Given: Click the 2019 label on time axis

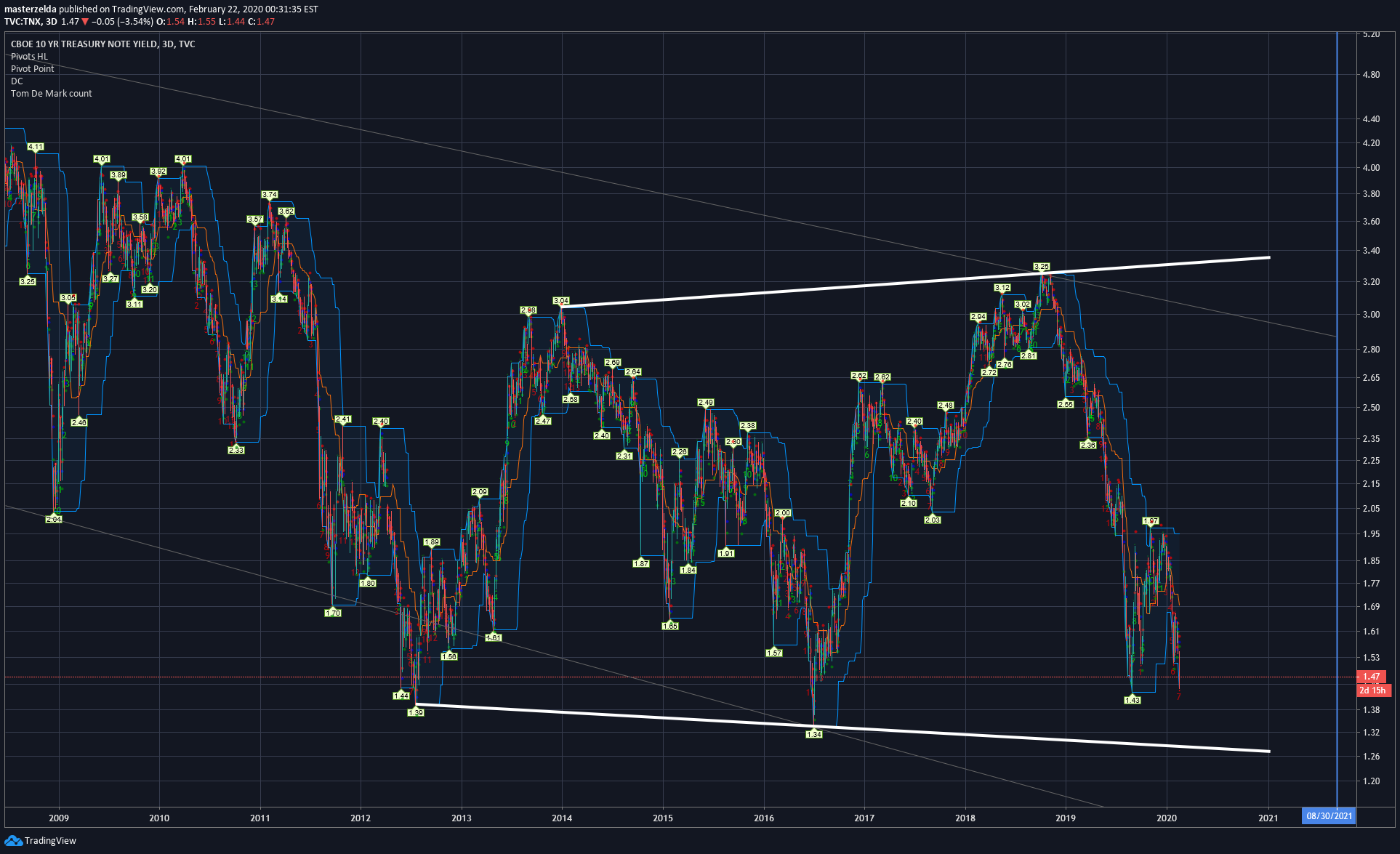Looking at the screenshot, I should [1066, 818].
